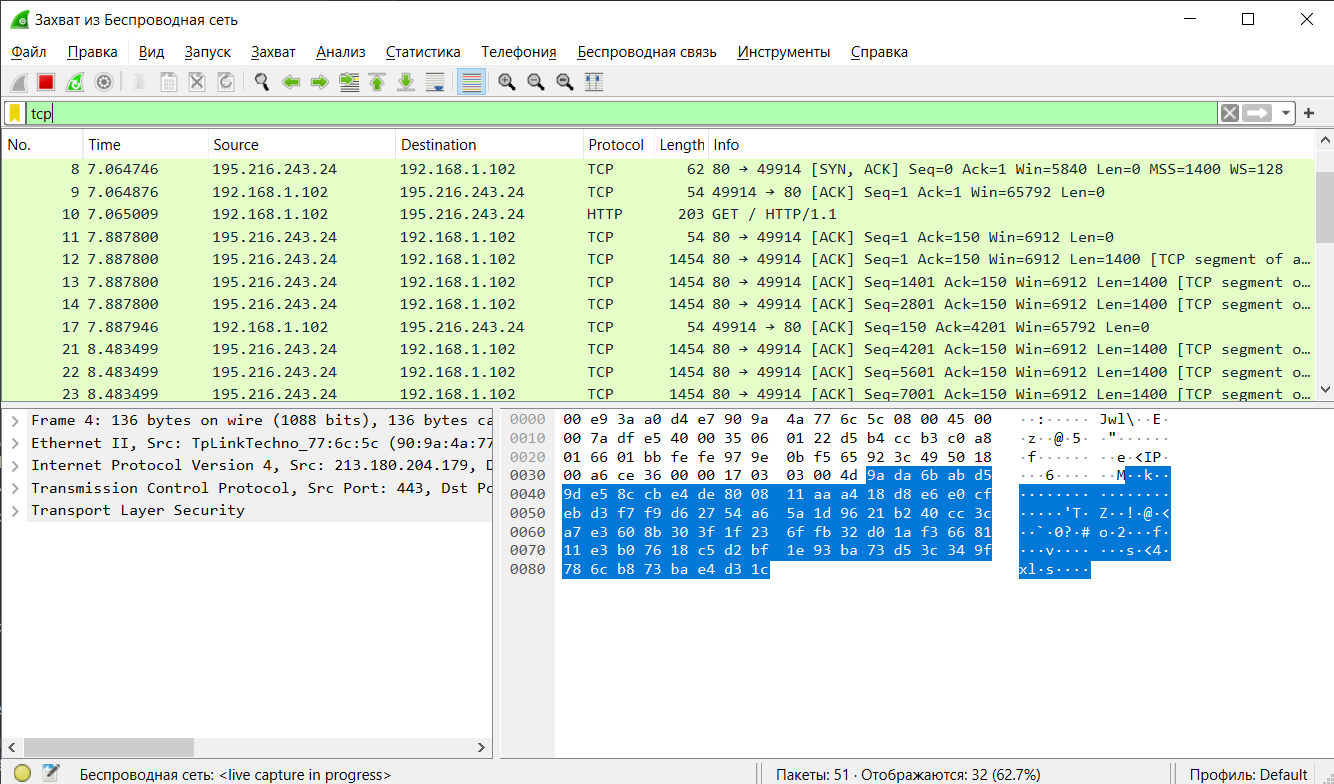Click the resize columns to fit icon

[x=594, y=82]
